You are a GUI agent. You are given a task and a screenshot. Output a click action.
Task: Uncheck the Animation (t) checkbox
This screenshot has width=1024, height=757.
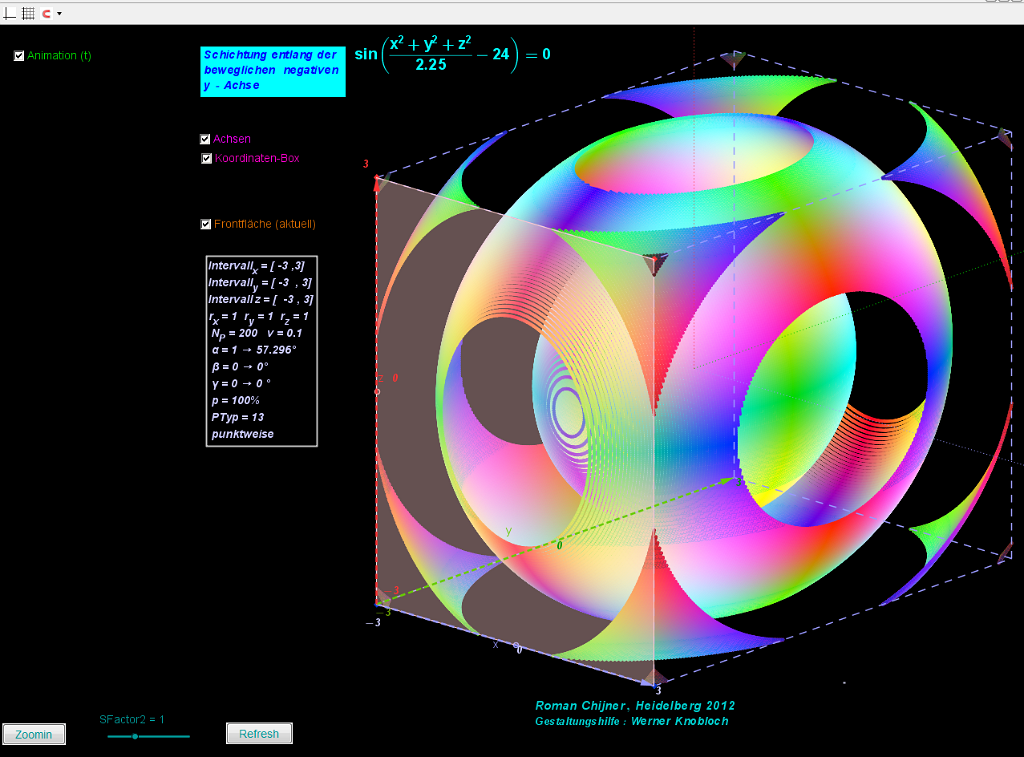click(19, 56)
